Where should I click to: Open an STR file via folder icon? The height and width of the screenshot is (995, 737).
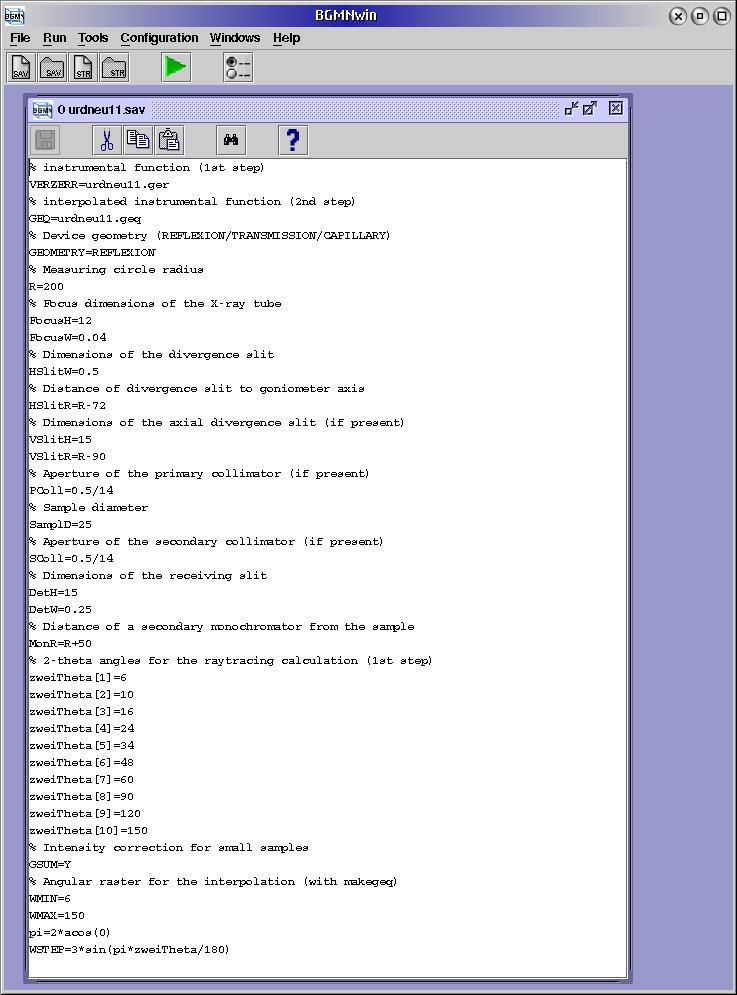click(114, 67)
